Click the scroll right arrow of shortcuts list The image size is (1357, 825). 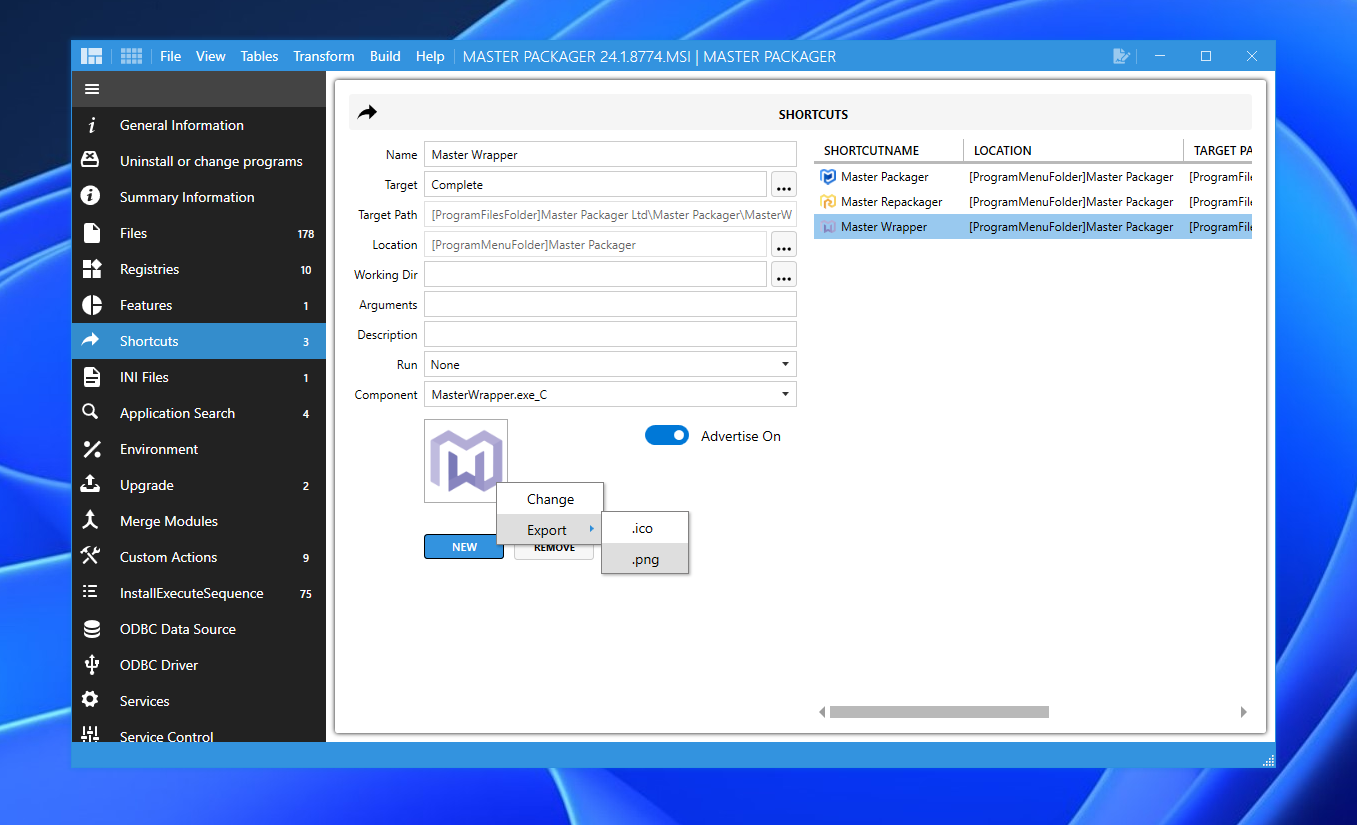pyautogui.click(x=1243, y=712)
